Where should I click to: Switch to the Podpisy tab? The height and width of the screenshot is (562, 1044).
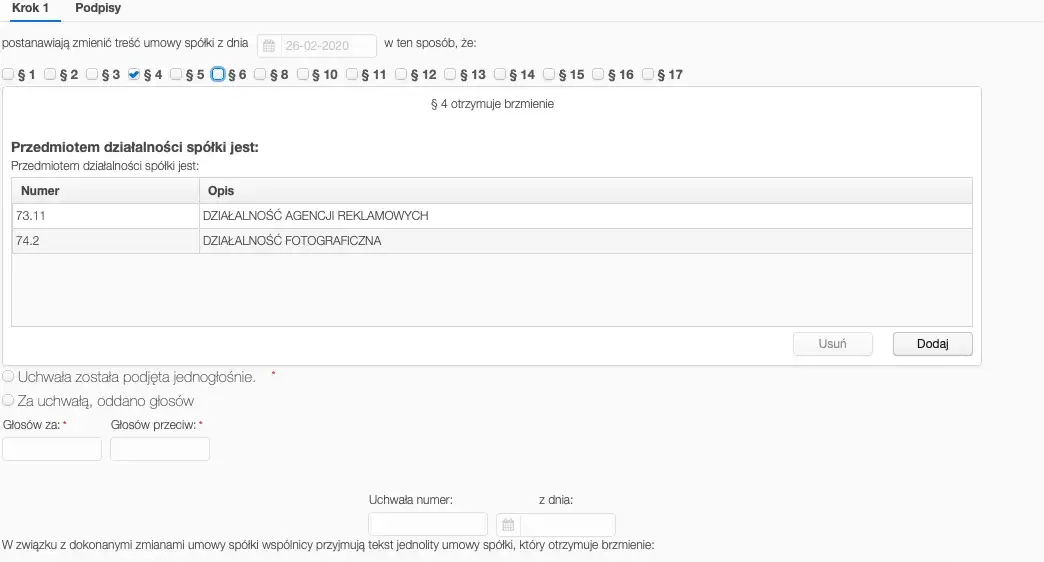[98, 8]
